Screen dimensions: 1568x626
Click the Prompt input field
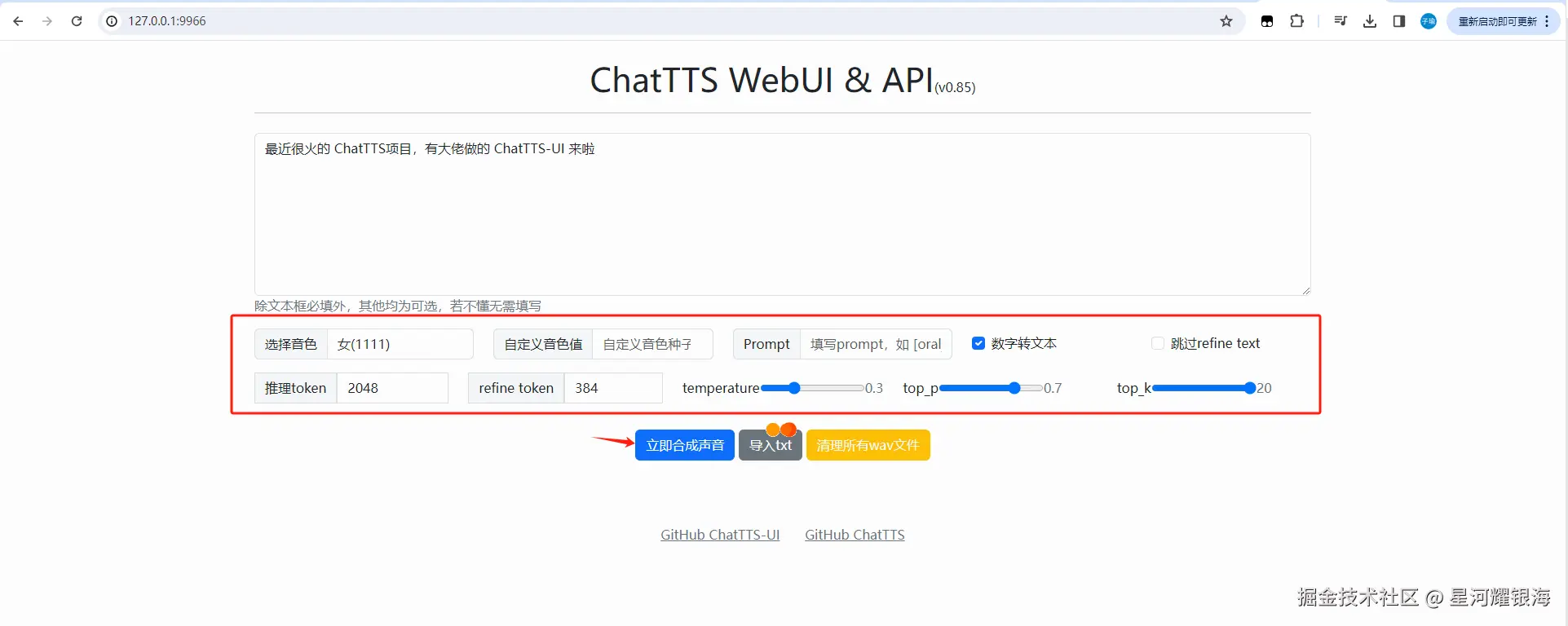point(876,344)
